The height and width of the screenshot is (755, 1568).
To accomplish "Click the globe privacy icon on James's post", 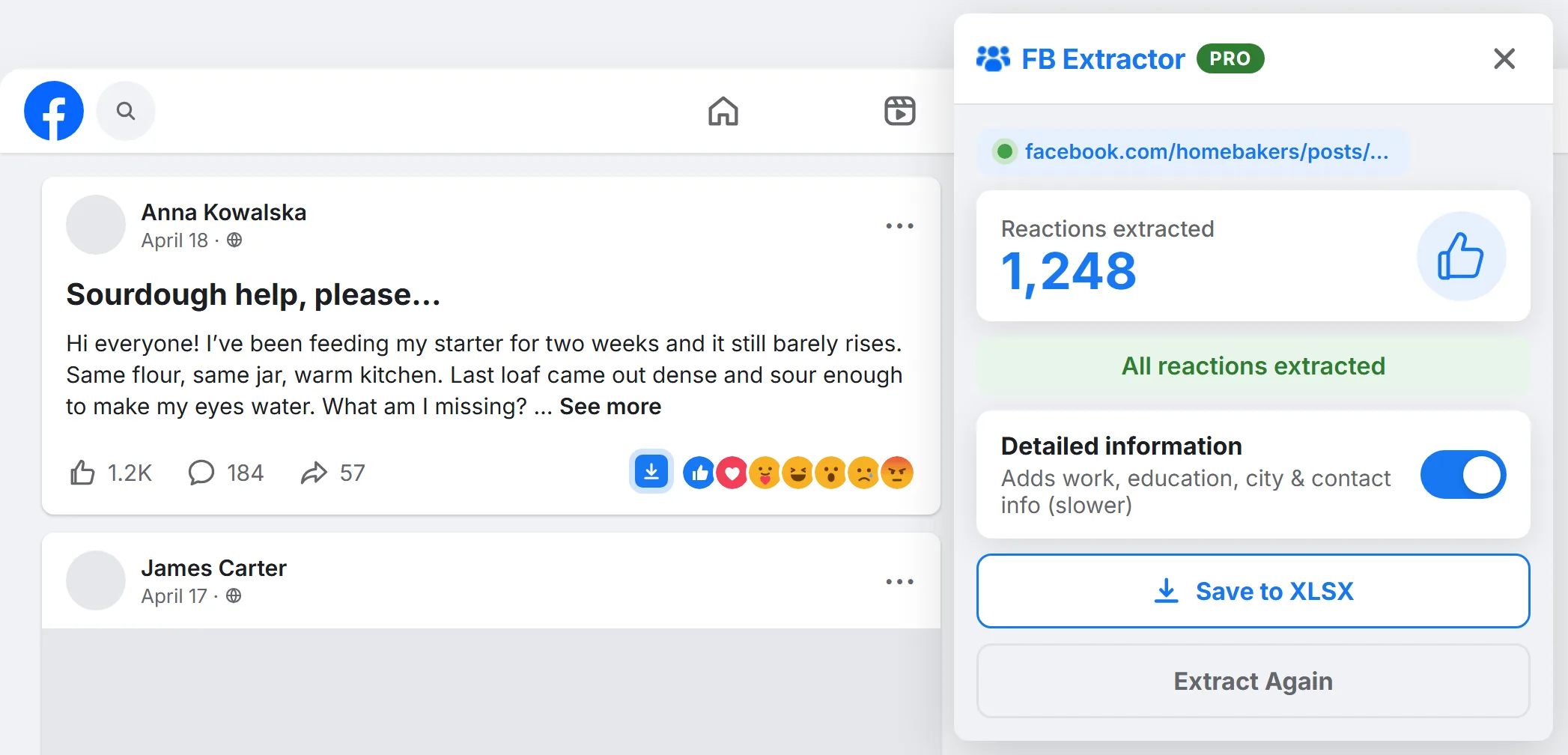I will click(x=234, y=595).
